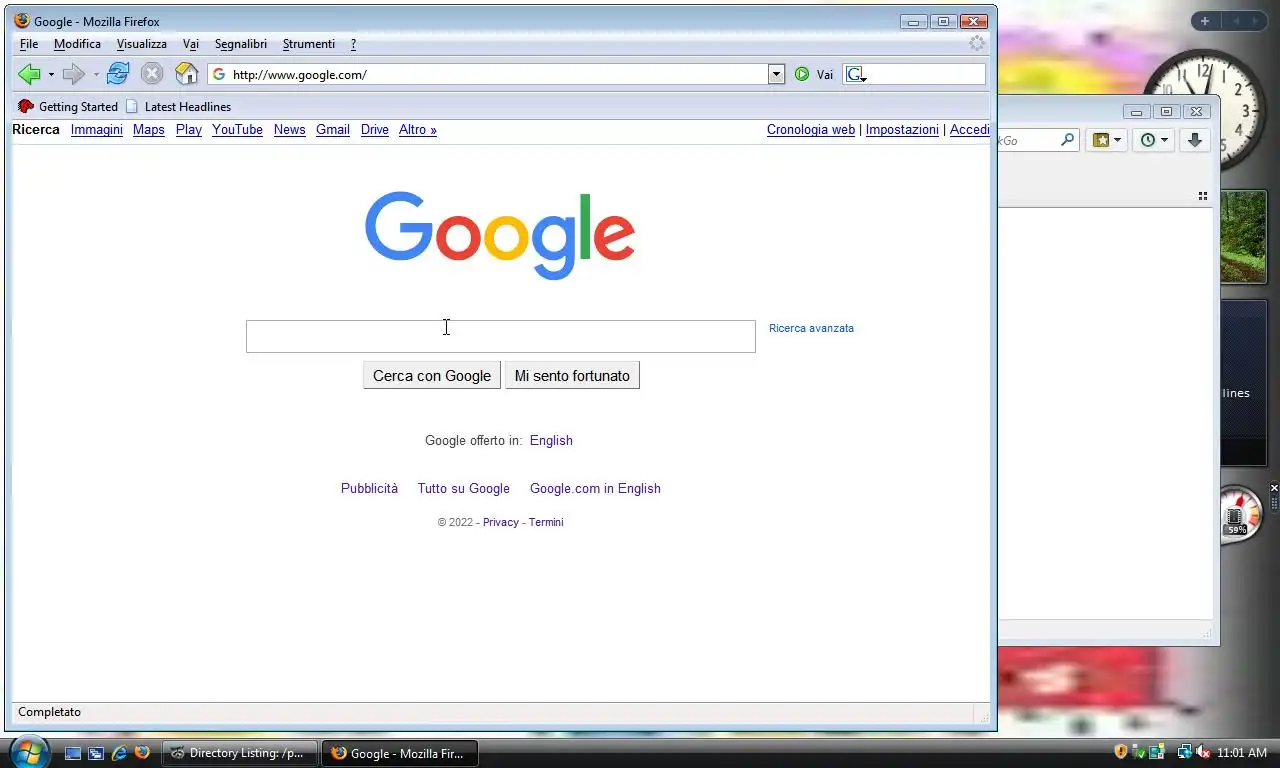Click the security shield tray icon
The image size is (1280, 768).
pos(1121,752)
